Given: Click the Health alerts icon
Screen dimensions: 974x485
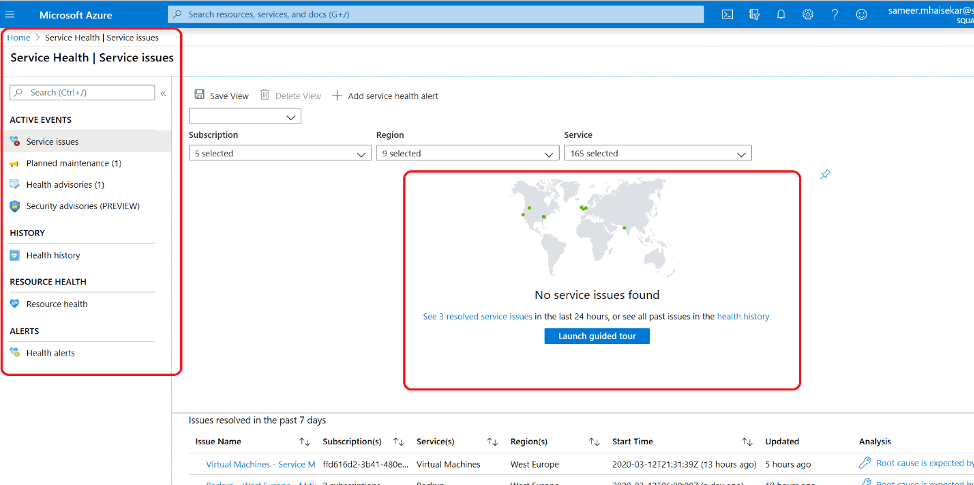Looking at the screenshot, I should (15, 353).
